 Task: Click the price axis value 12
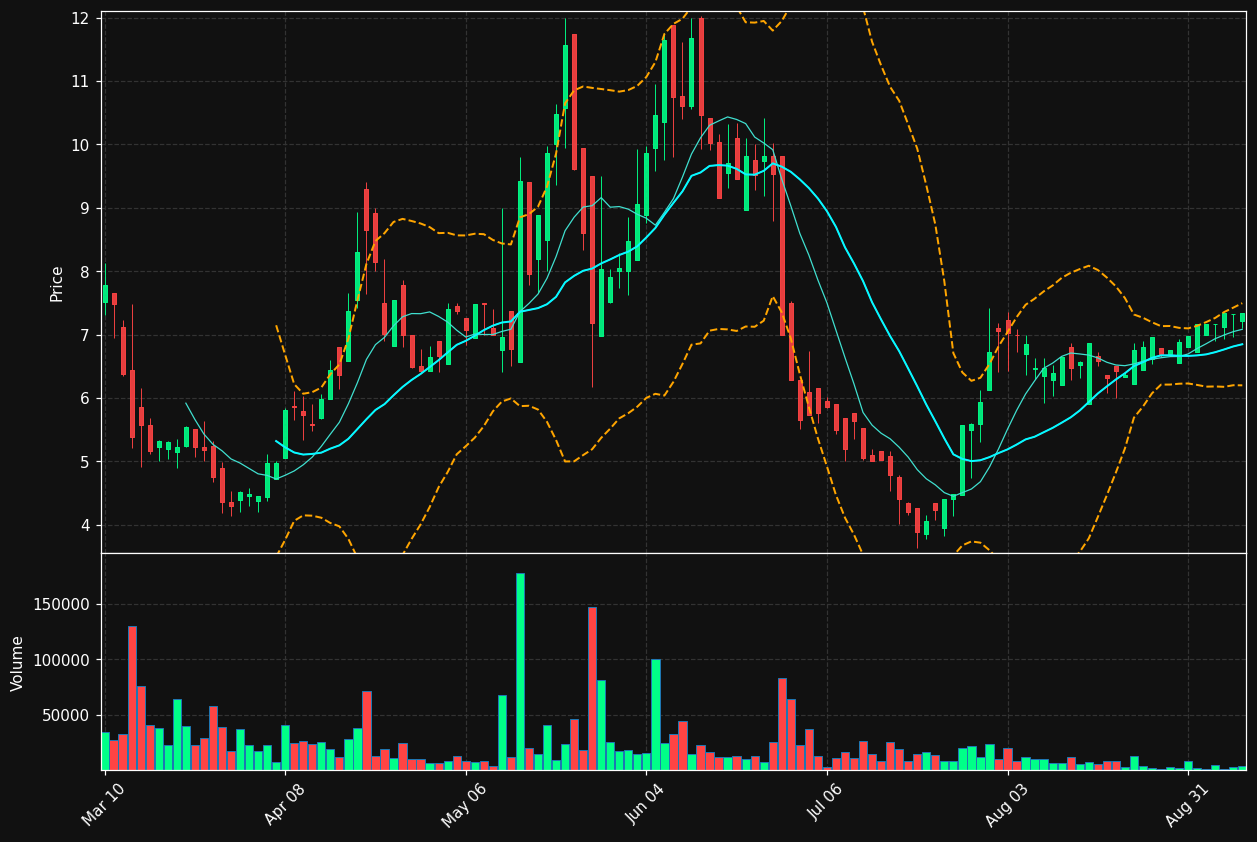click(x=81, y=18)
